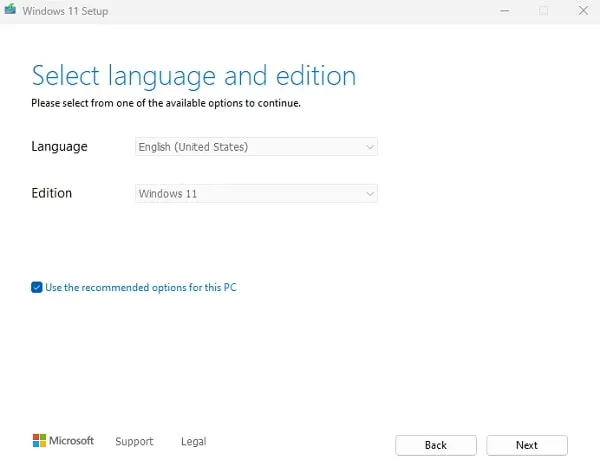This screenshot has width=600, height=473.
Task: Click the Windows 11 Setup title bar icon
Action: tap(10, 9)
